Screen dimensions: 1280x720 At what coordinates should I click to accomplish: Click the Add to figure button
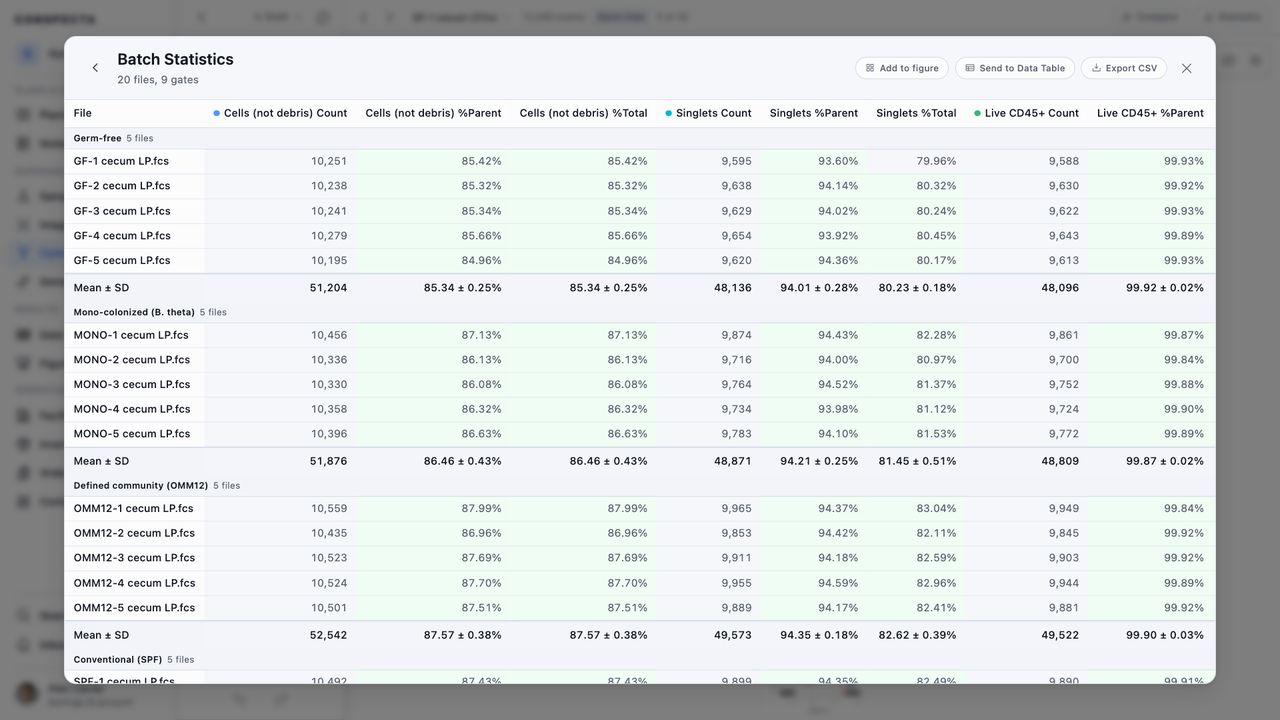click(902, 68)
